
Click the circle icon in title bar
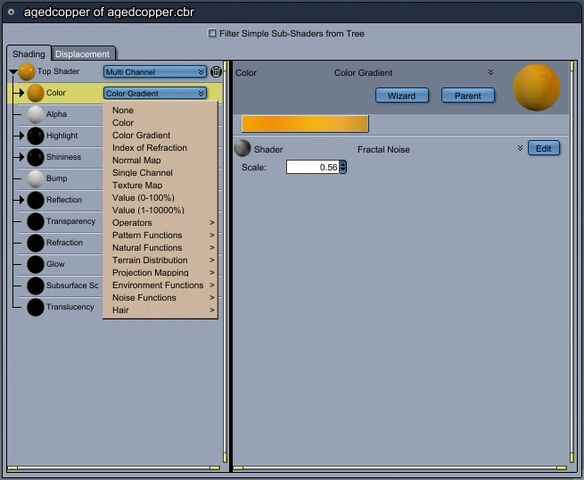tap(11, 12)
